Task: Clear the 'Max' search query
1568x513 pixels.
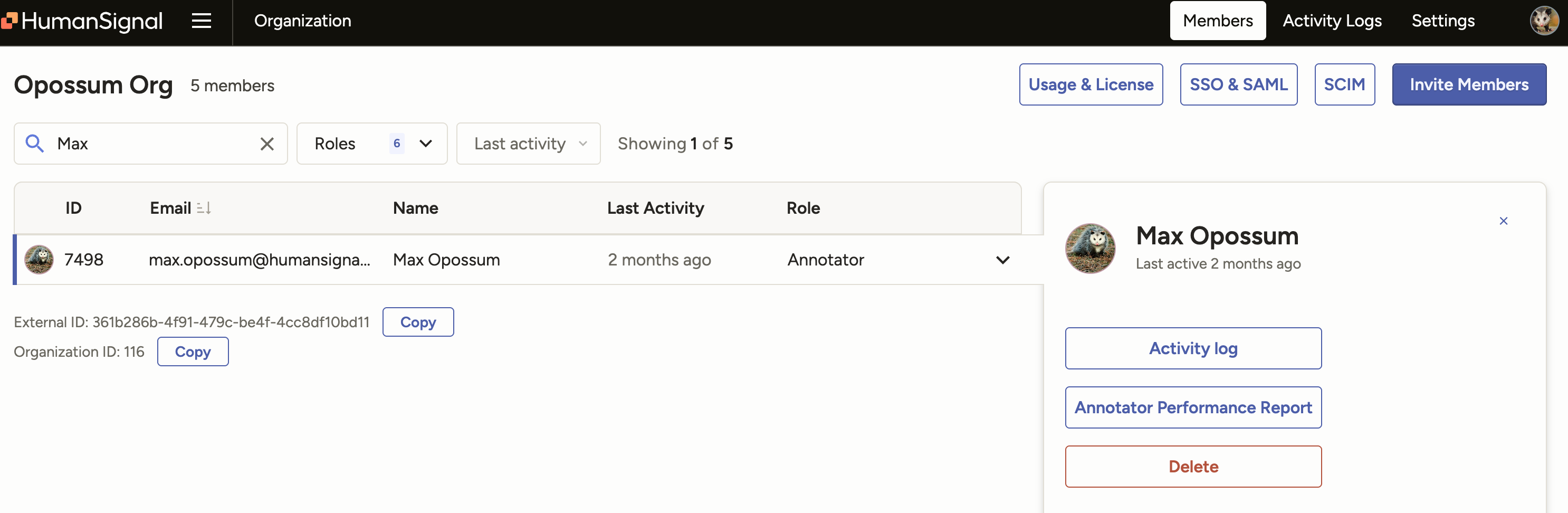Action: [266, 144]
